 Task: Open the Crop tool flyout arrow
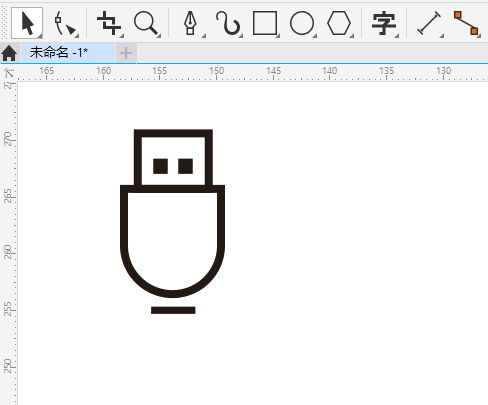pyautogui.click(x=122, y=36)
